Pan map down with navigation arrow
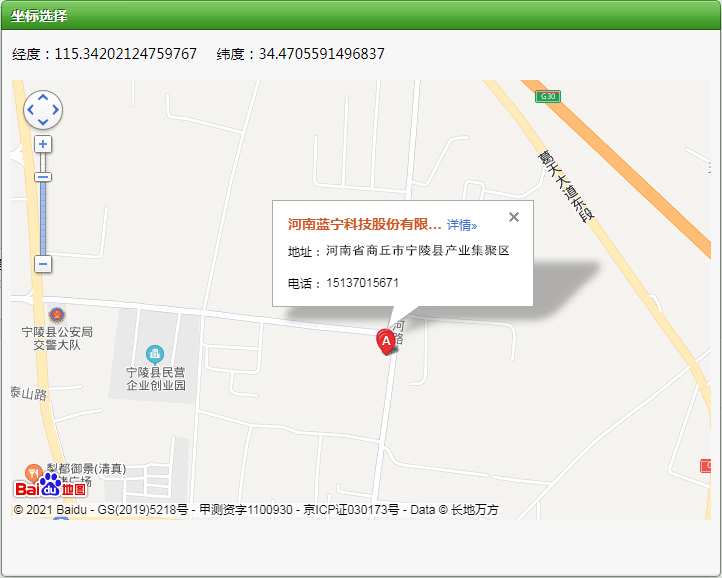The image size is (722, 578). pos(43,122)
